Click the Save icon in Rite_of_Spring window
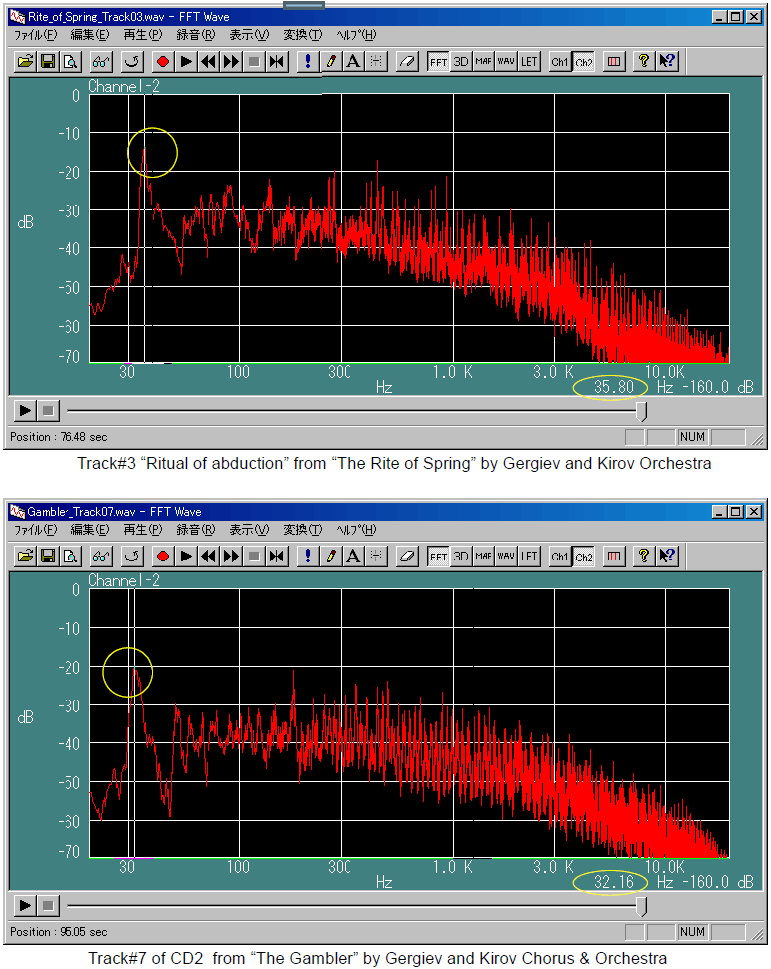The width and height of the screenshot is (771, 969). coord(47,61)
